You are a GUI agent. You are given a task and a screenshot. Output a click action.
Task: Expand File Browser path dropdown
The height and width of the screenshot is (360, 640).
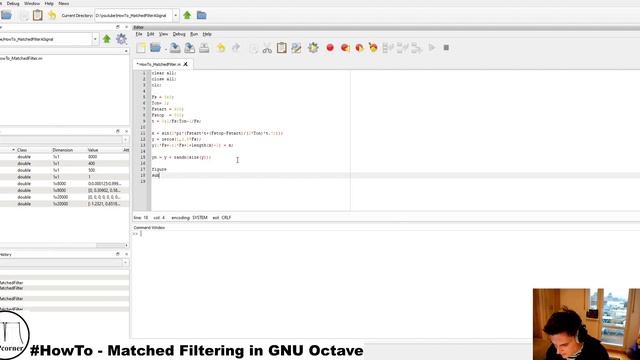[x=95, y=39]
